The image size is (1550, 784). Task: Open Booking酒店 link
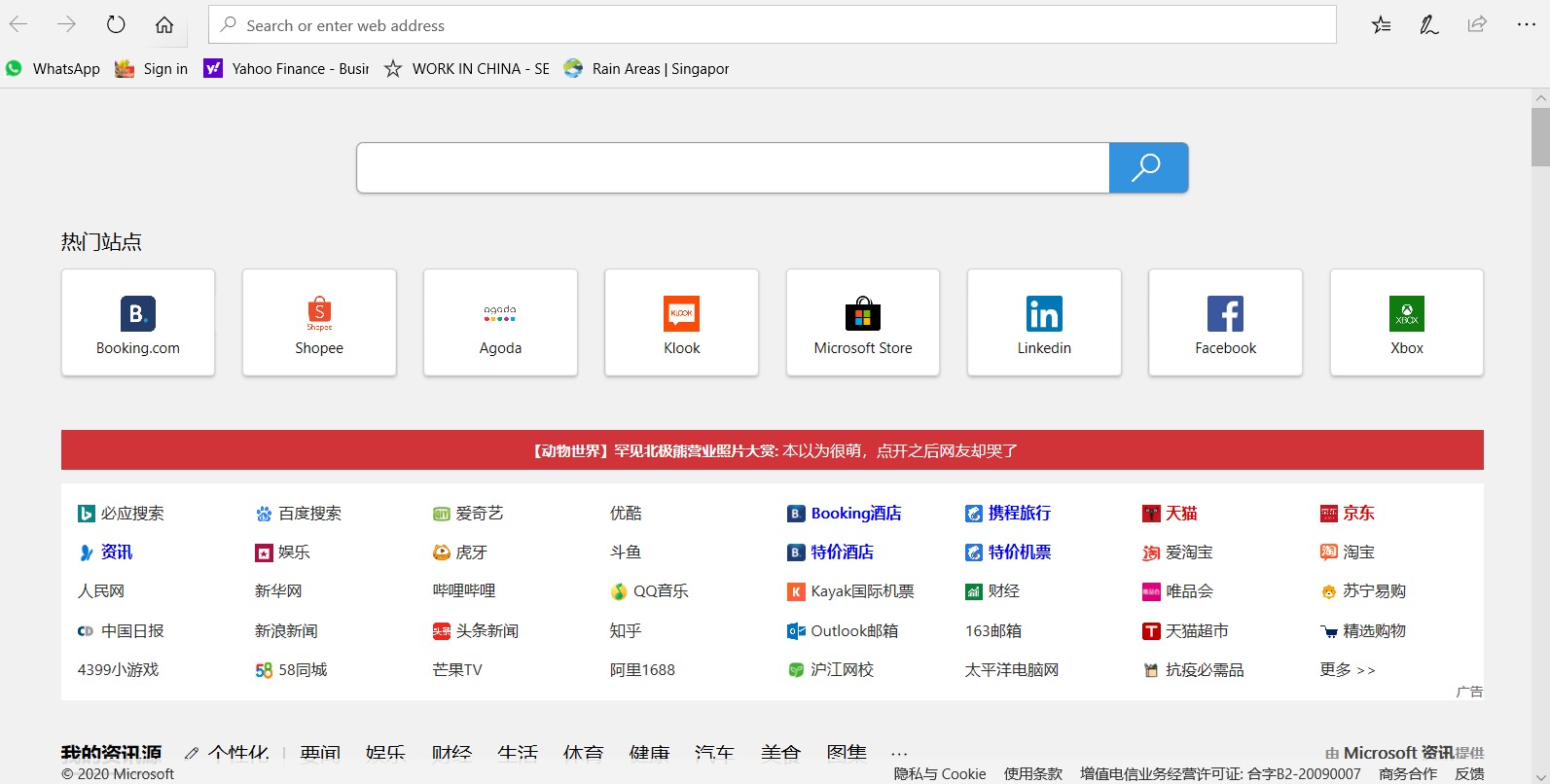[845, 514]
